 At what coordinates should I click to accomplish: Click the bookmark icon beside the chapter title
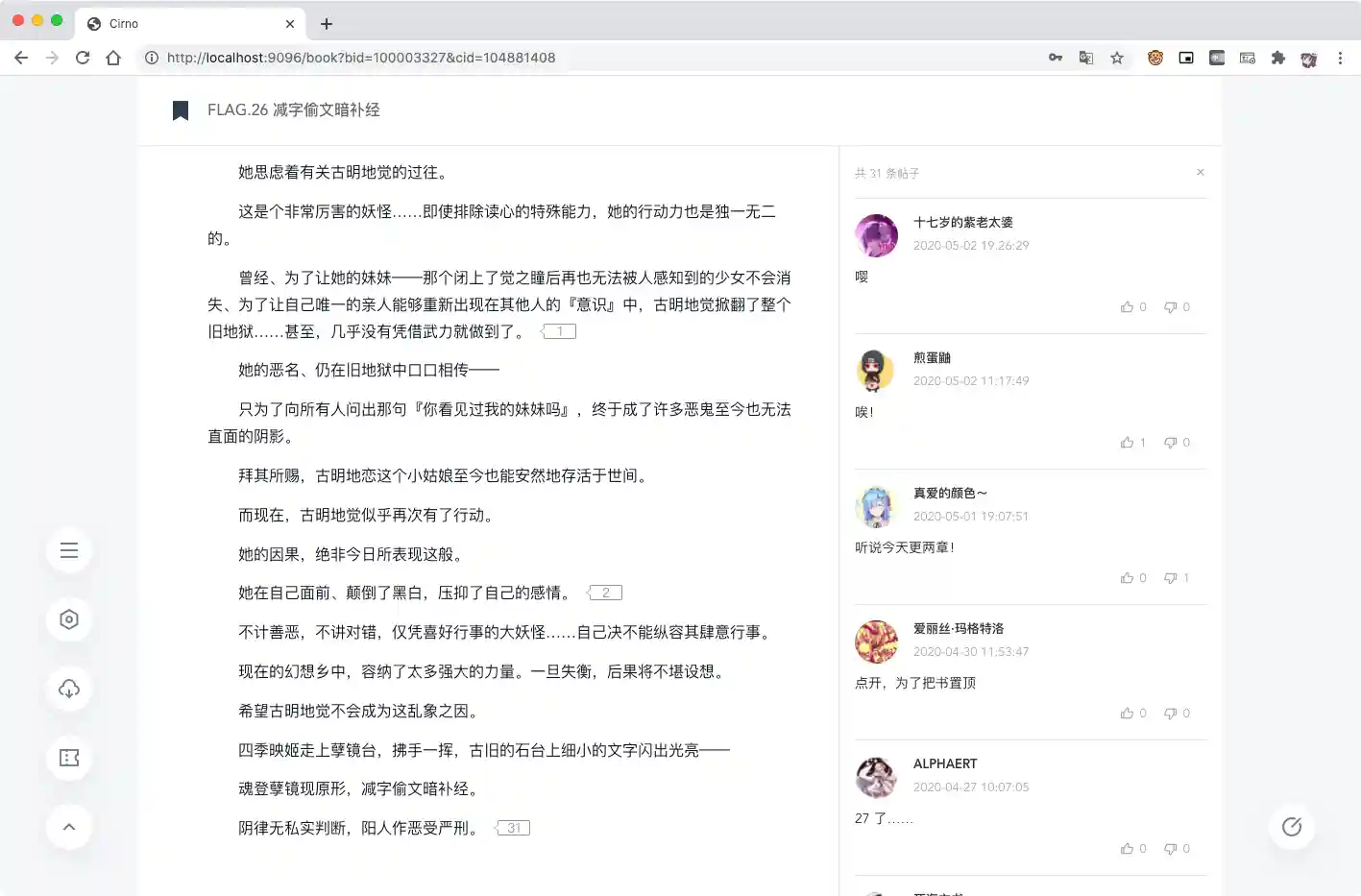[181, 110]
